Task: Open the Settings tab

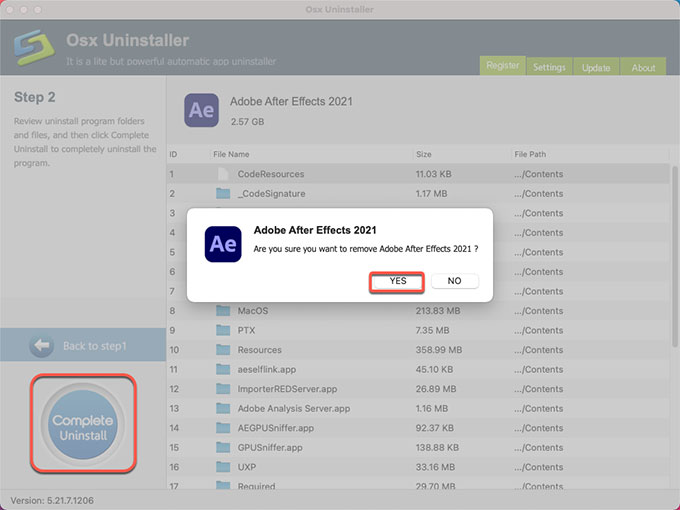Action: [x=549, y=67]
